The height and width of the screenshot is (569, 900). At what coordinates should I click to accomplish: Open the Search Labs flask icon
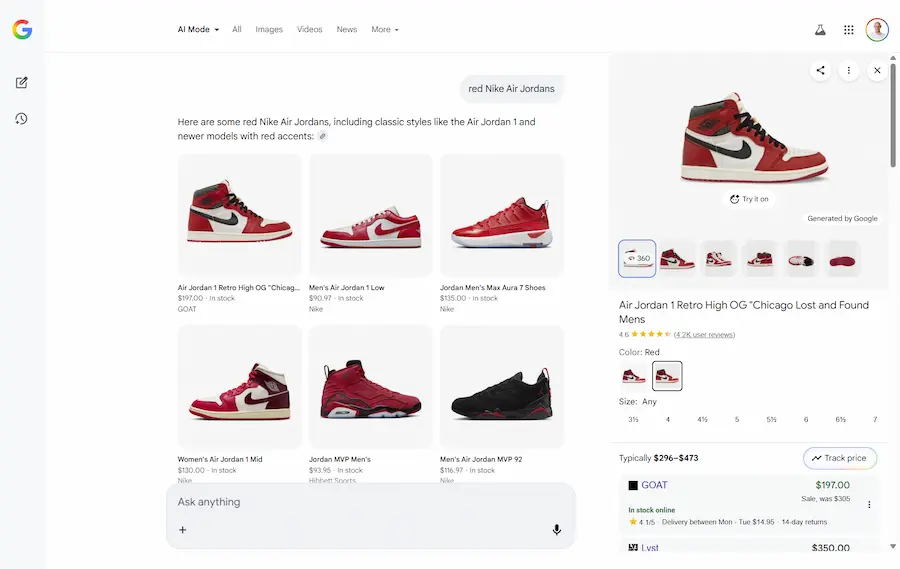pyautogui.click(x=820, y=30)
